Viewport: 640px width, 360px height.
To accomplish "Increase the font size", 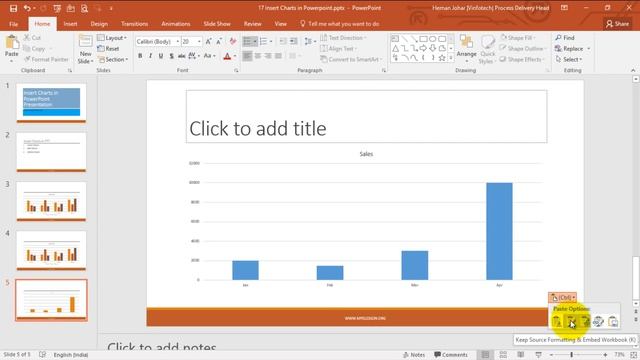I will (209, 42).
